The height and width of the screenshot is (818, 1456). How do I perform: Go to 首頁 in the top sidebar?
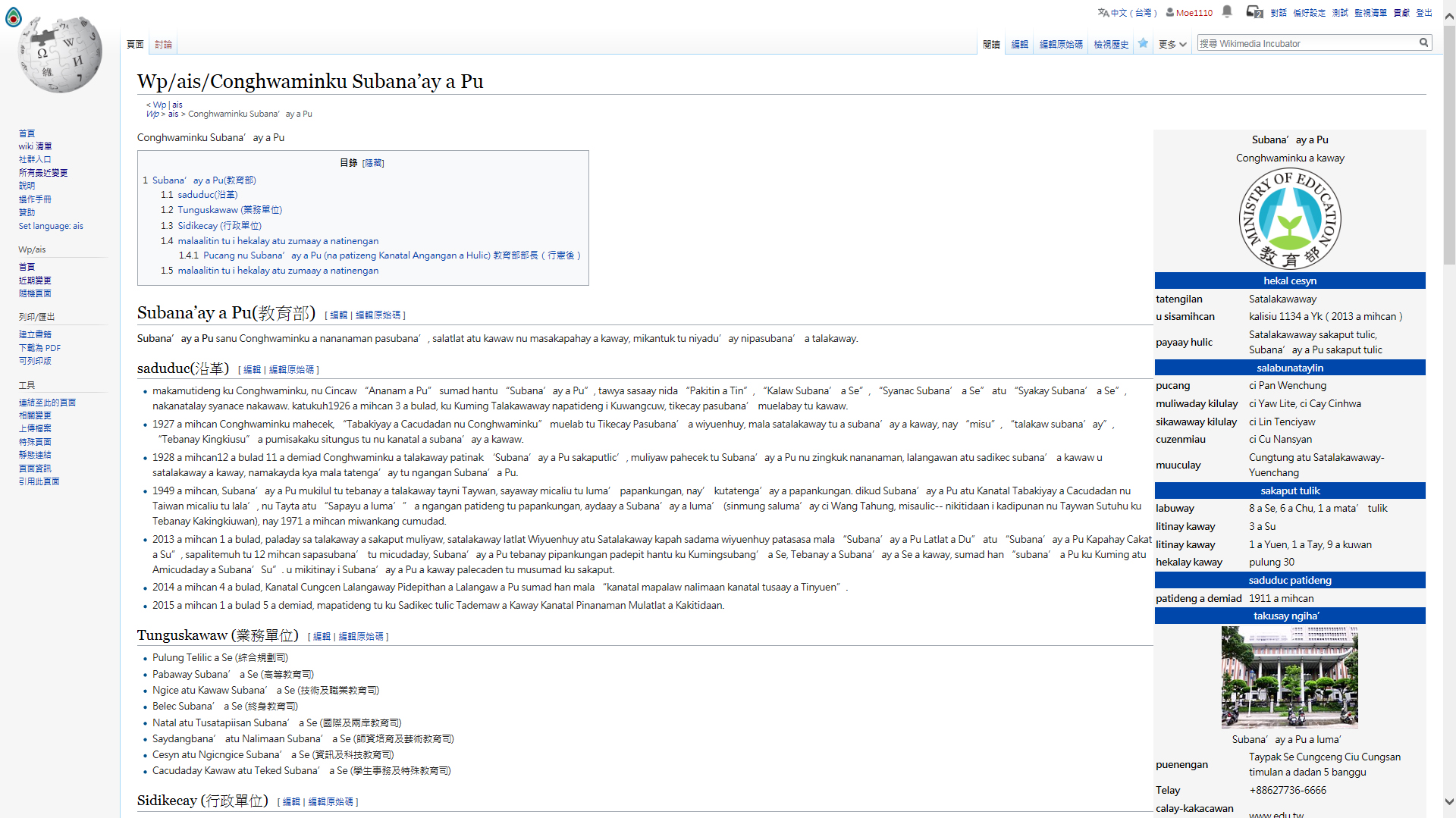click(27, 133)
